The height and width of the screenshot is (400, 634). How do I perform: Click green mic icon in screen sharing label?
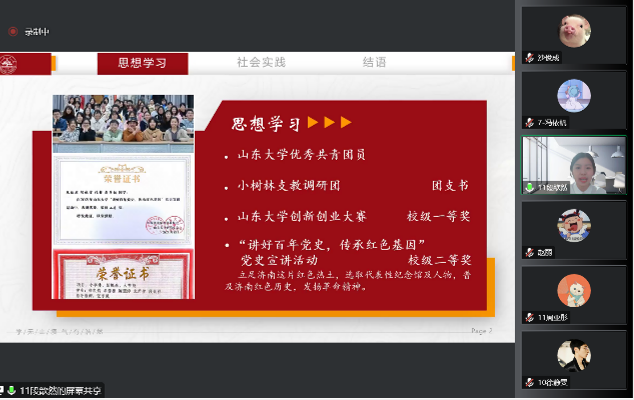(x=12, y=390)
